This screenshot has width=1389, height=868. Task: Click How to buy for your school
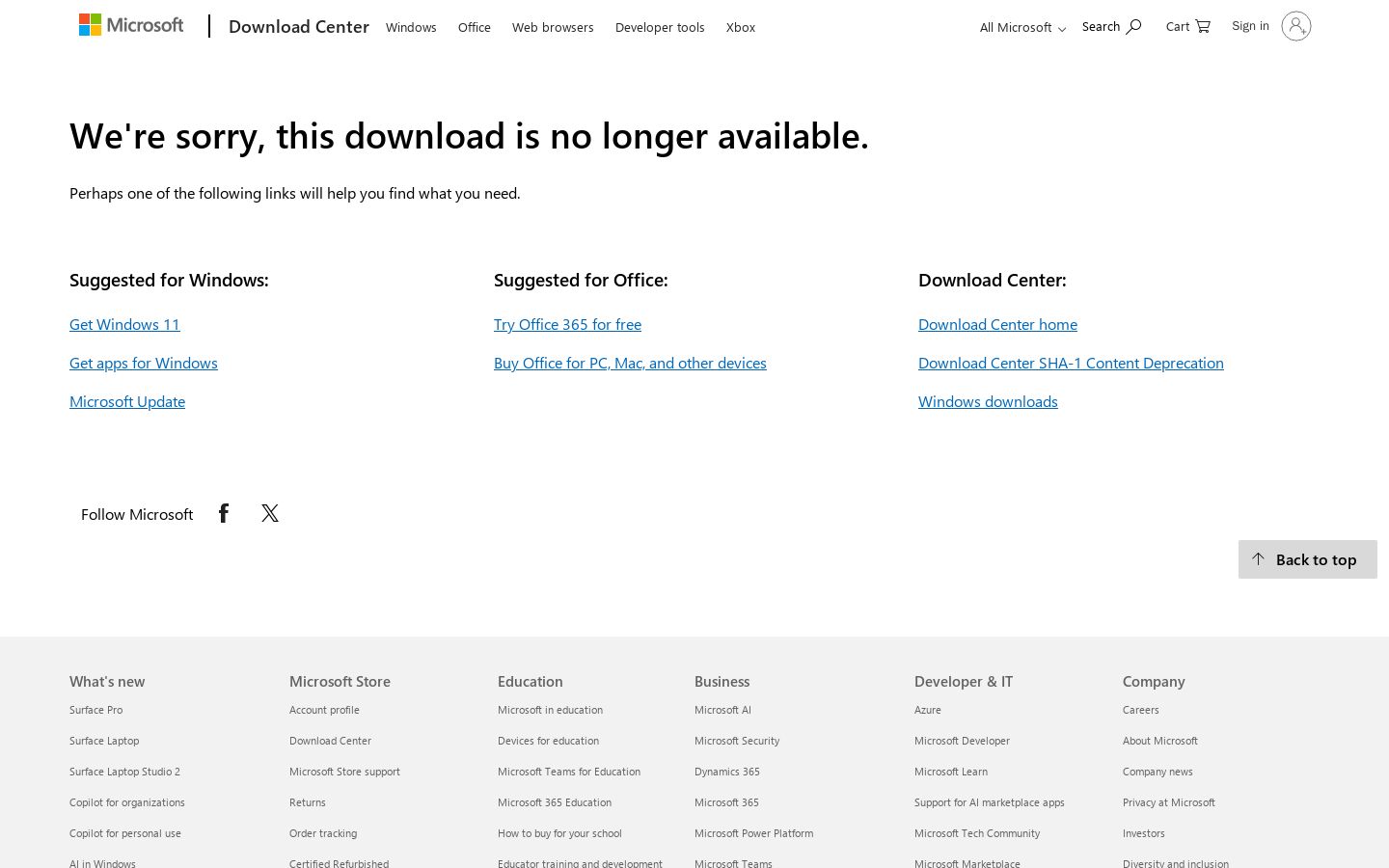[x=559, y=833]
